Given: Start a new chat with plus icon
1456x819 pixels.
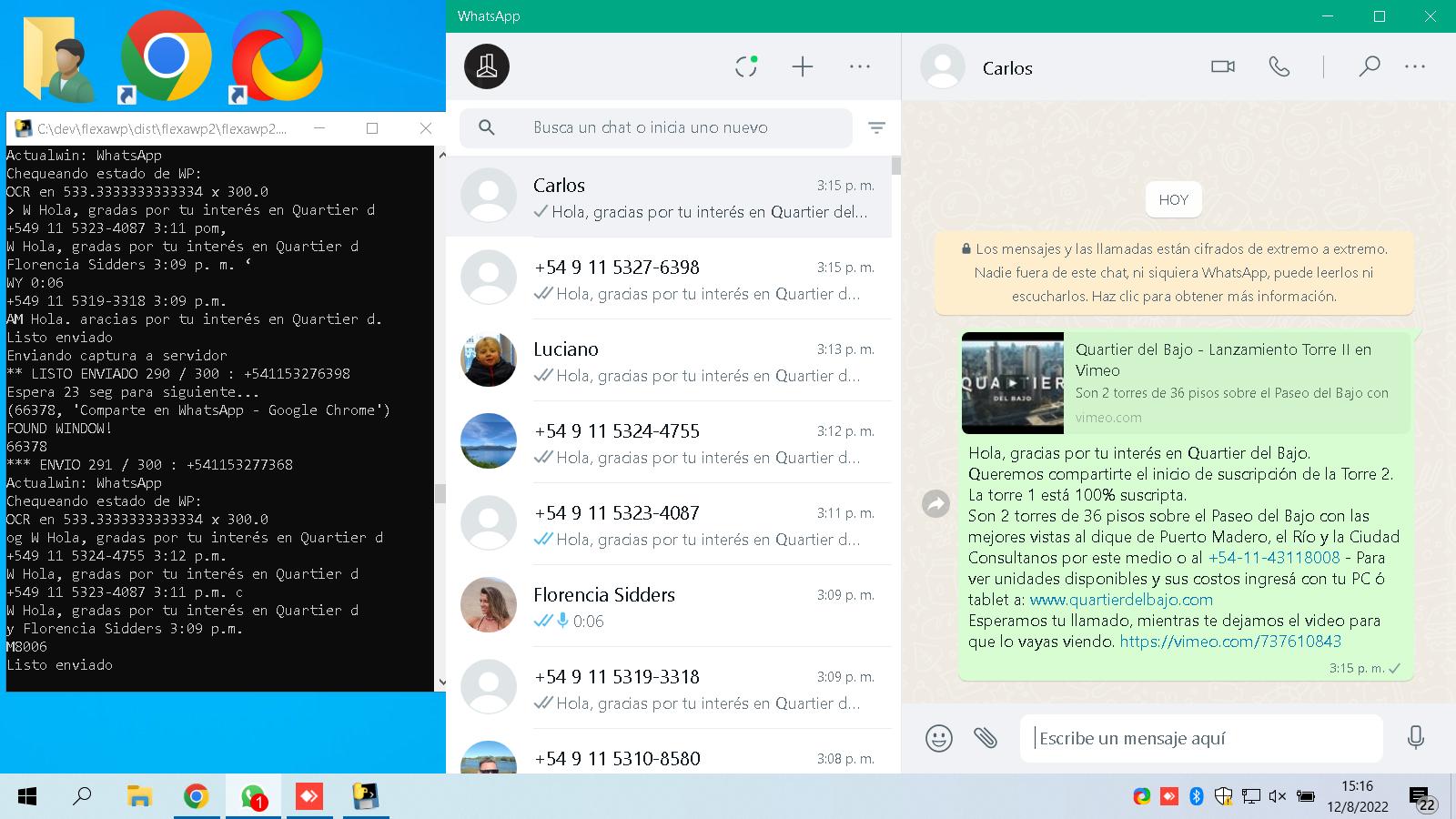Looking at the screenshot, I should click(x=803, y=66).
